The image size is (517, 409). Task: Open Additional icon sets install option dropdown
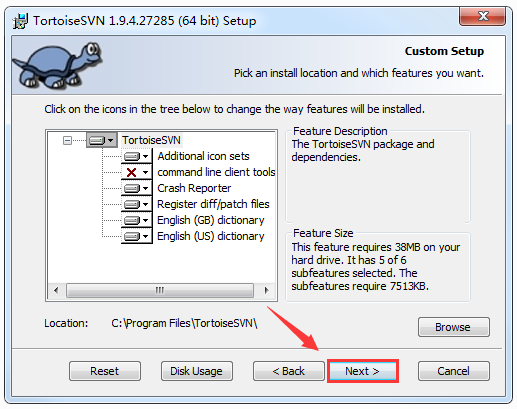click(x=136, y=156)
